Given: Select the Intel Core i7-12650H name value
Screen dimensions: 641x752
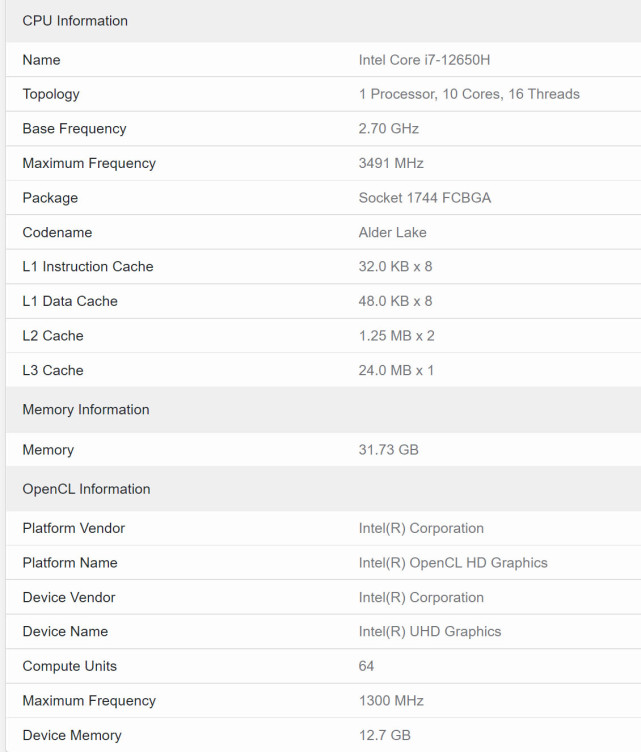Looking at the screenshot, I should [424, 60].
